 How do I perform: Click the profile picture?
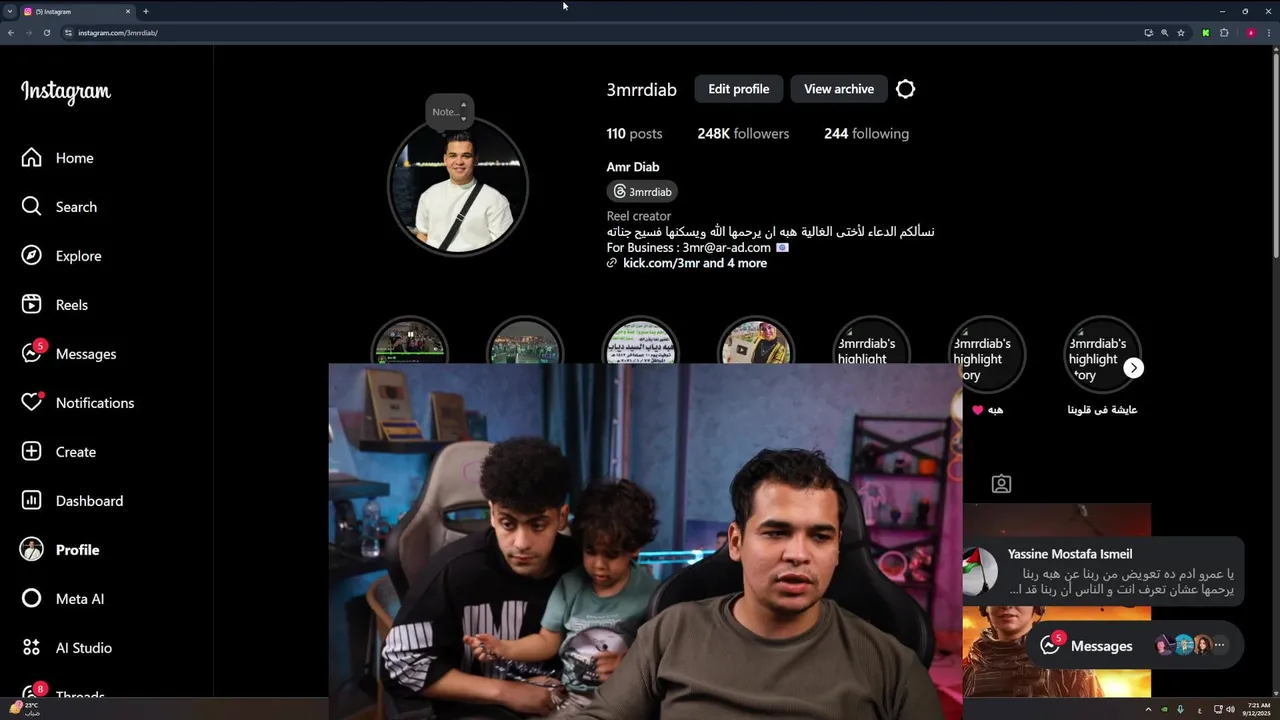click(x=458, y=186)
